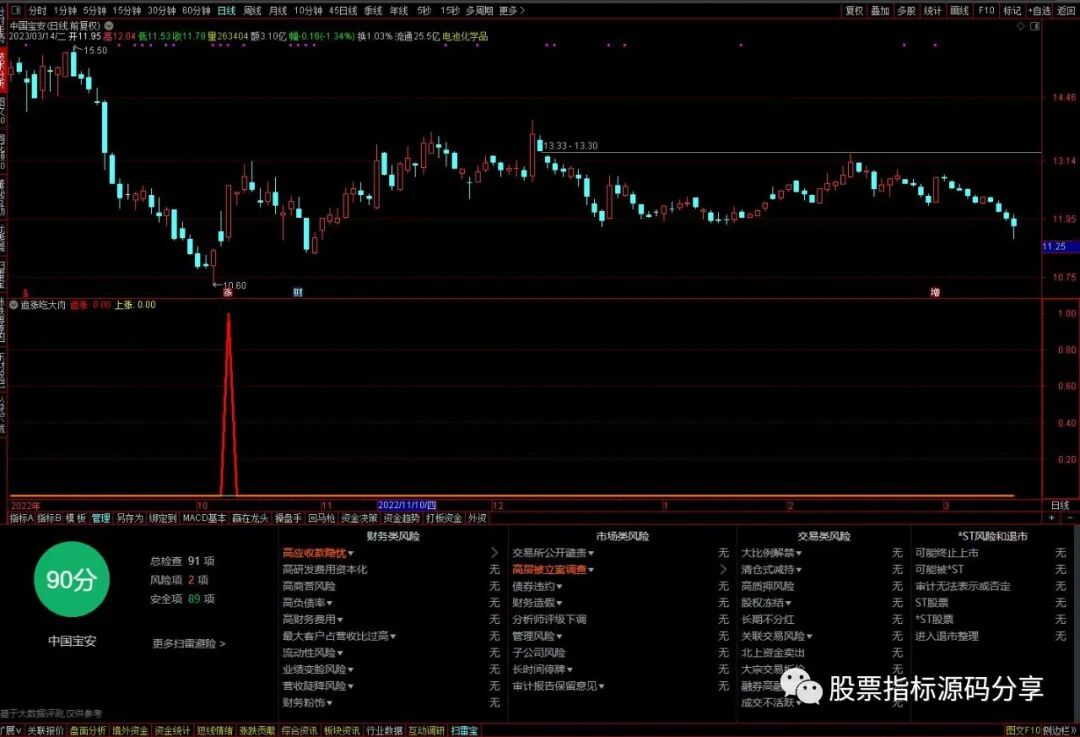1080x737 pixels.
Task: Click the 管理 indicator tab
Action: [101, 518]
